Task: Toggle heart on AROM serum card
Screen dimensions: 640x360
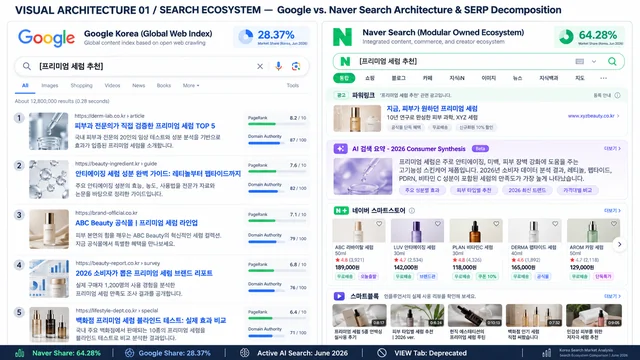Action: coord(613,224)
